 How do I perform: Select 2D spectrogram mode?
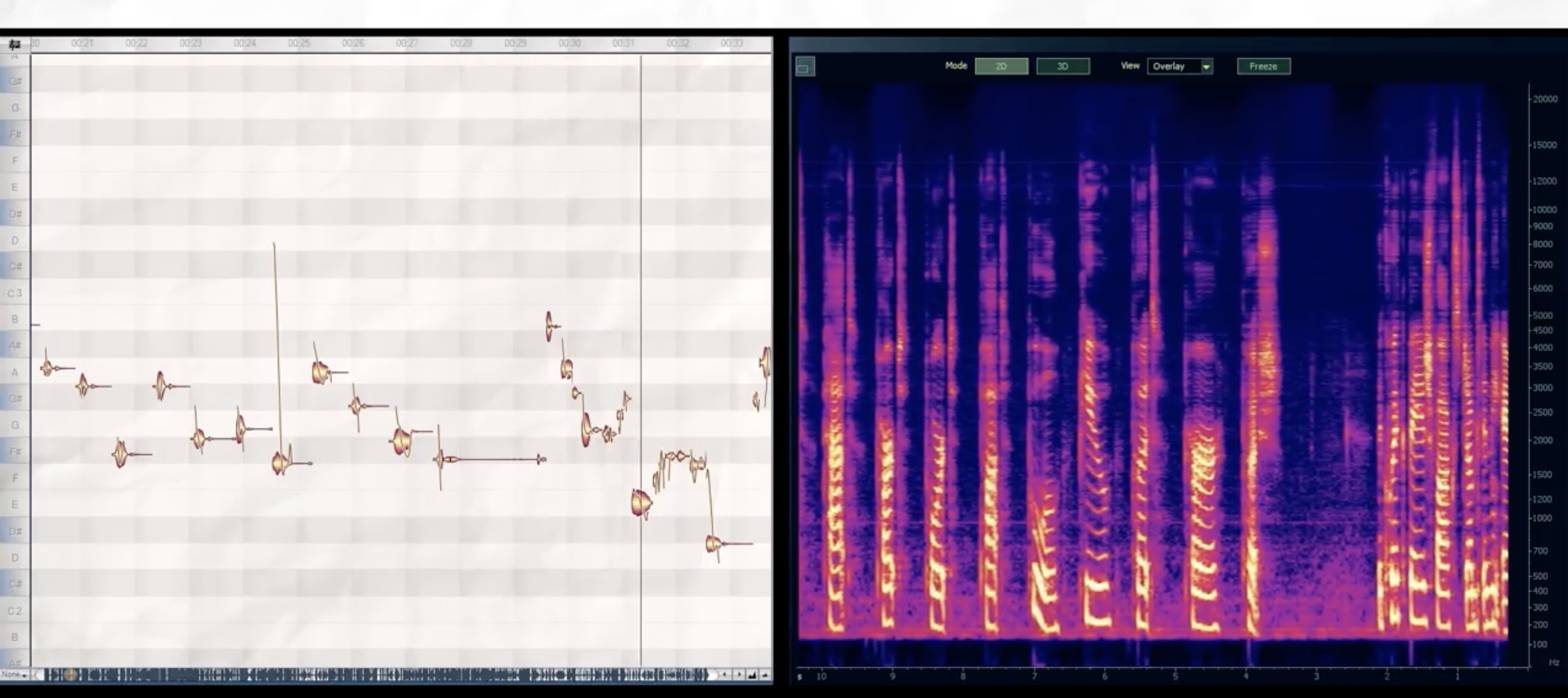(1001, 66)
